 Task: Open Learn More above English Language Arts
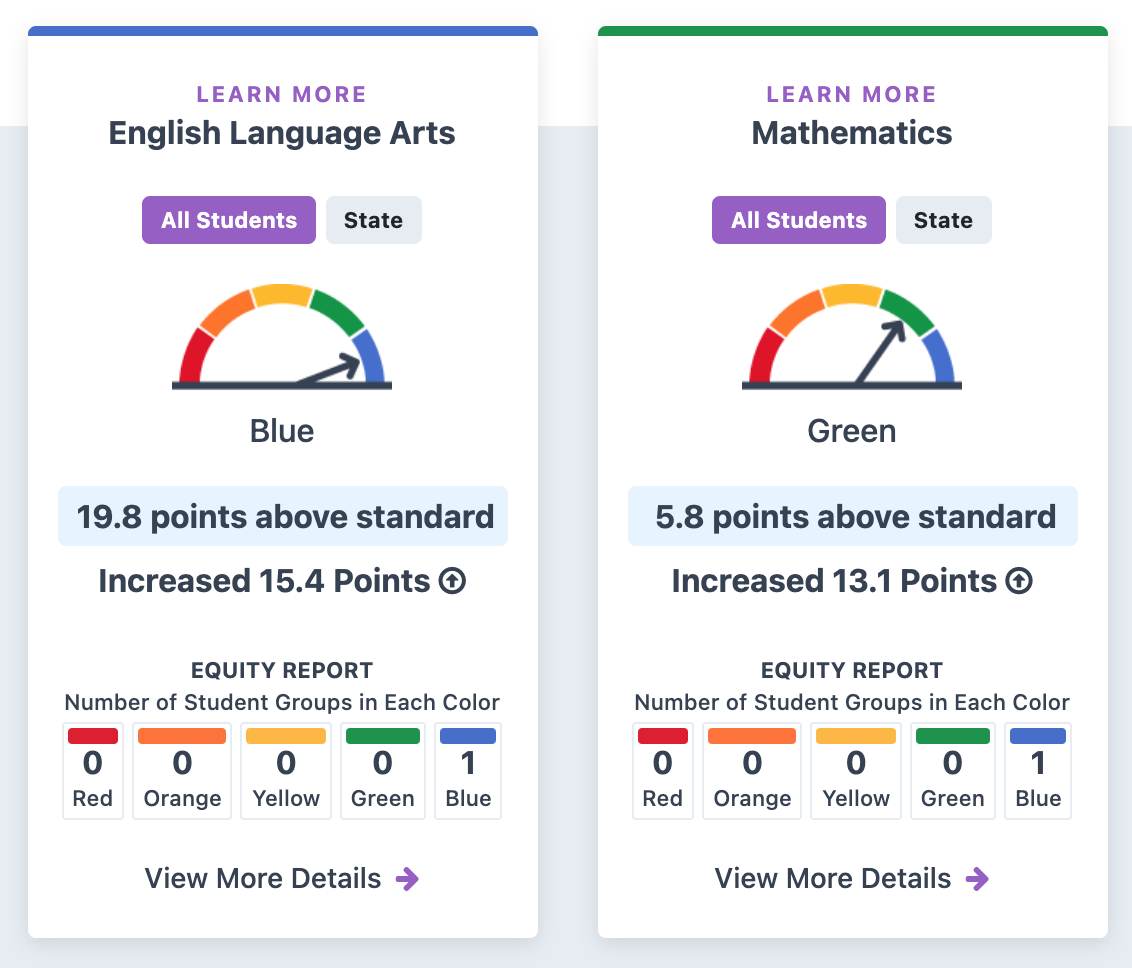pyautogui.click(x=282, y=95)
